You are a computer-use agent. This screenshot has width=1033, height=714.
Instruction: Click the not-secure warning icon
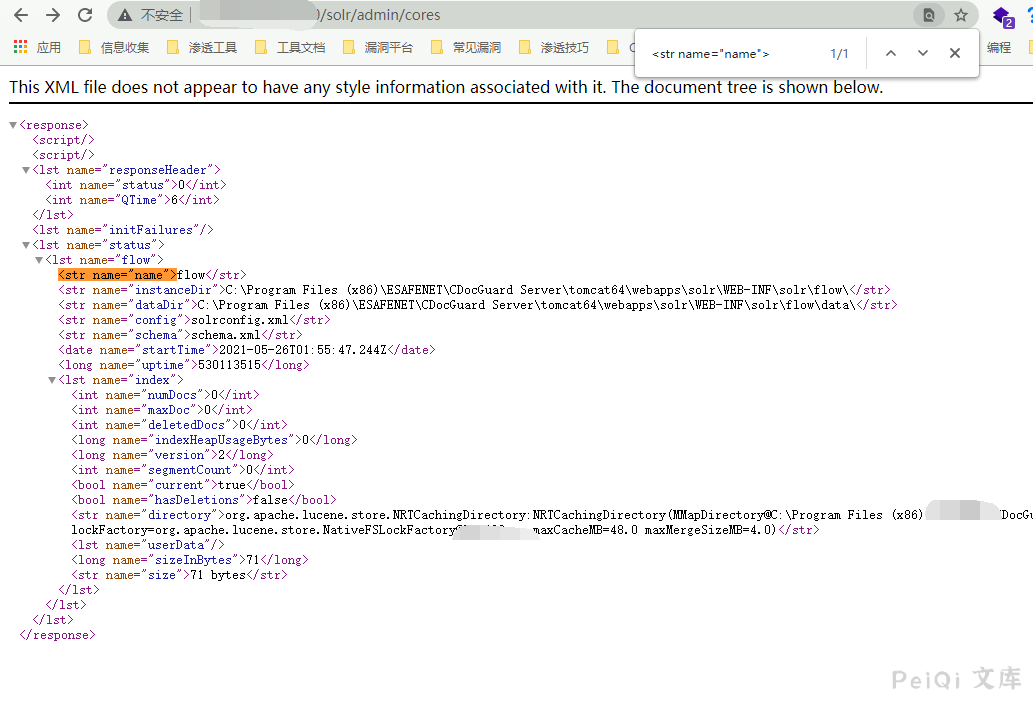(125, 15)
